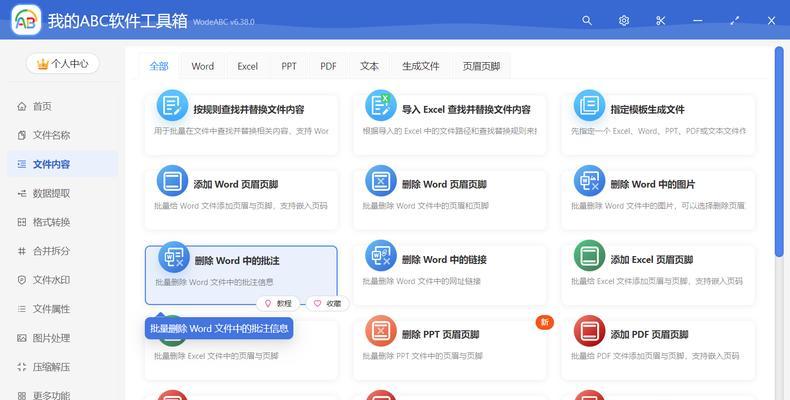Click the shield icon beside 文件水印
This screenshot has height=400, width=790.
(22, 280)
